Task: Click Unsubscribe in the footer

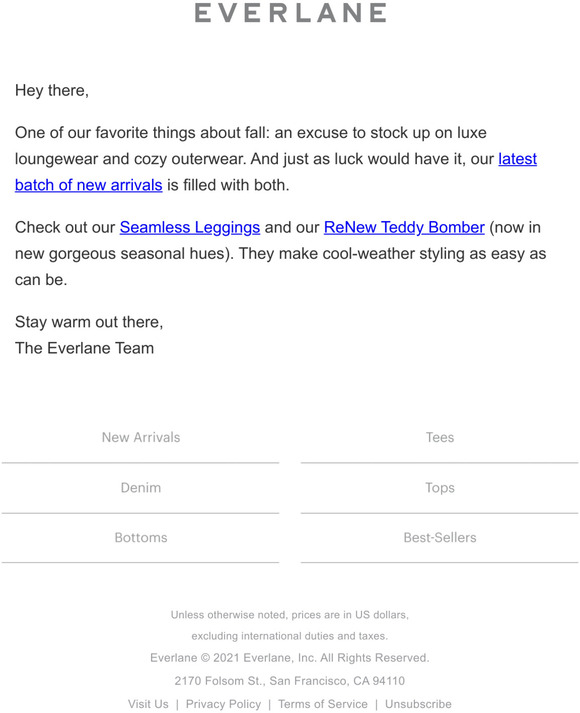Action: (418, 704)
